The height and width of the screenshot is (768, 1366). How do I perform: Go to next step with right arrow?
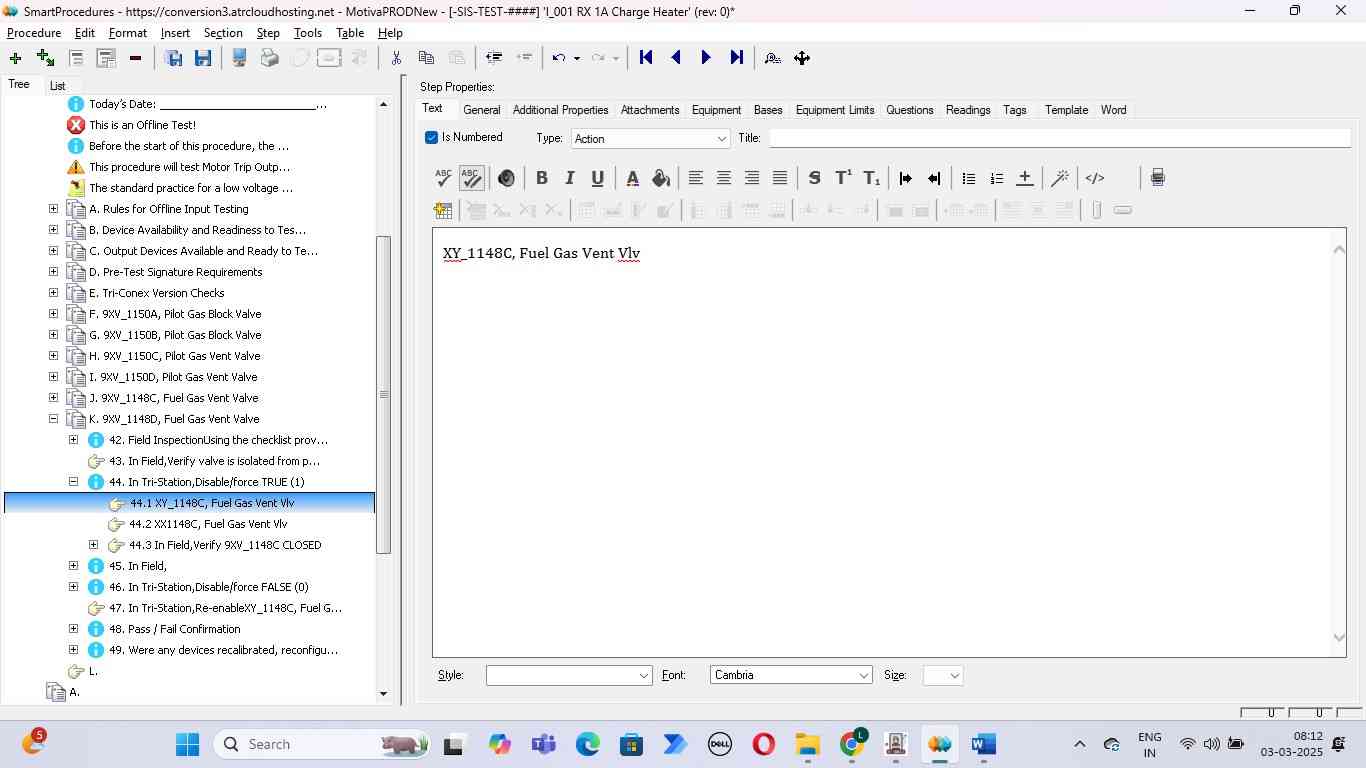point(706,58)
